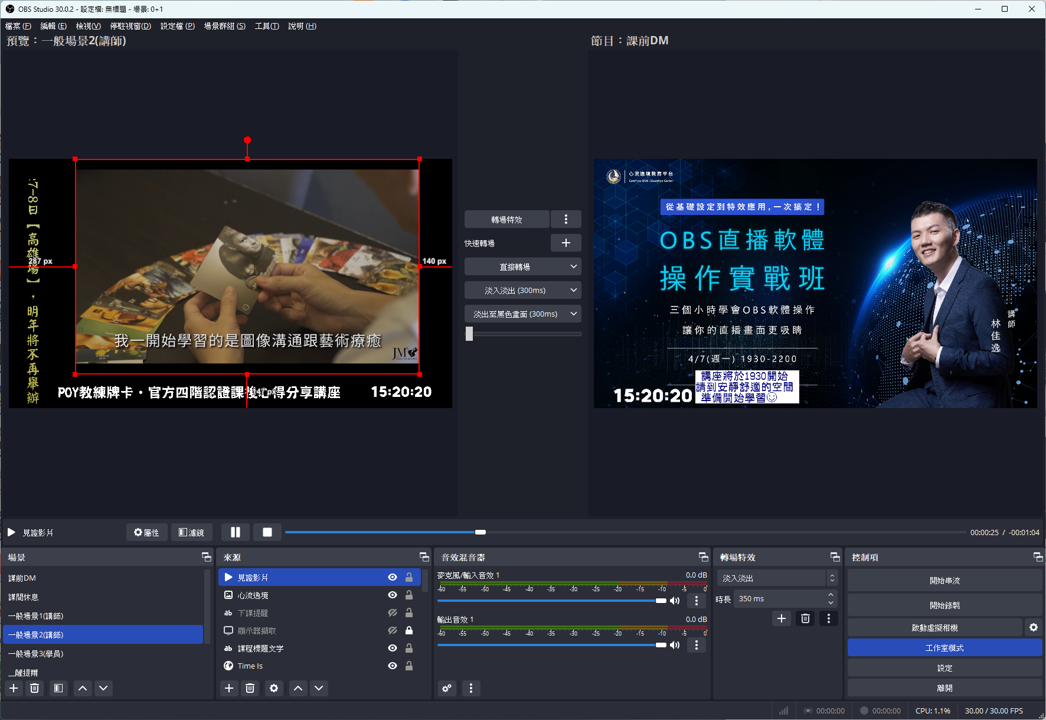Unlock the 顯示器擷取 source
This screenshot has width=1046, height=720.
(x=408, y=631)
